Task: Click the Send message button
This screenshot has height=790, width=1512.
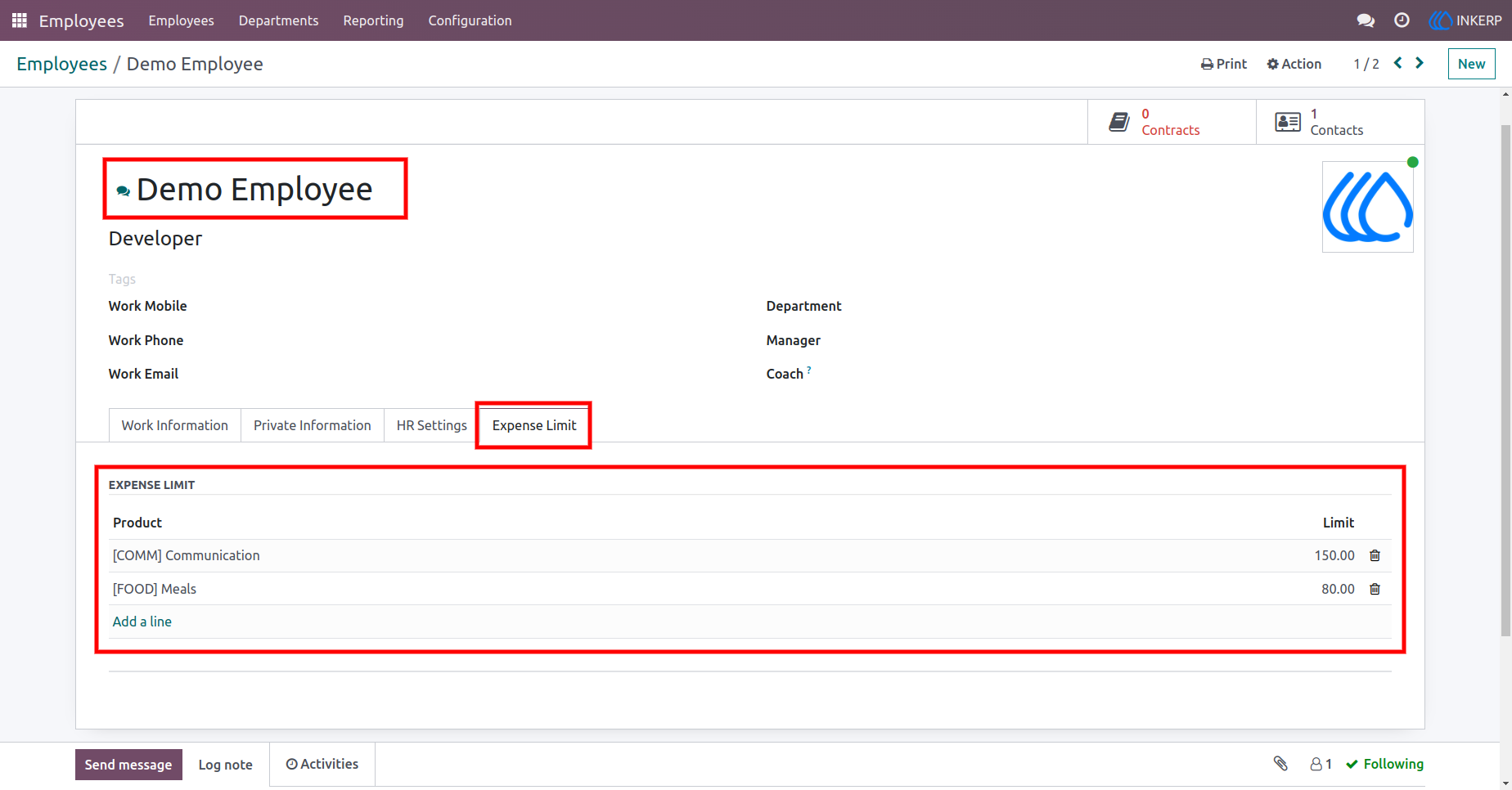Action: (128, 765)
